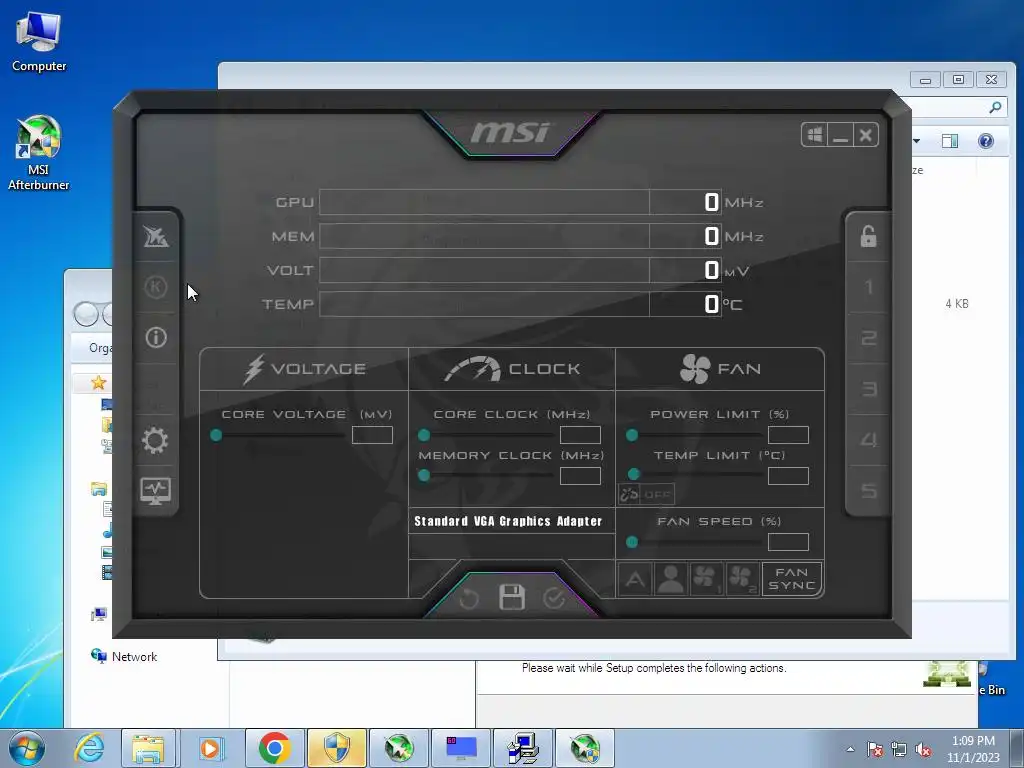Open Afterburner settings gear icon

tap(155, 440)
